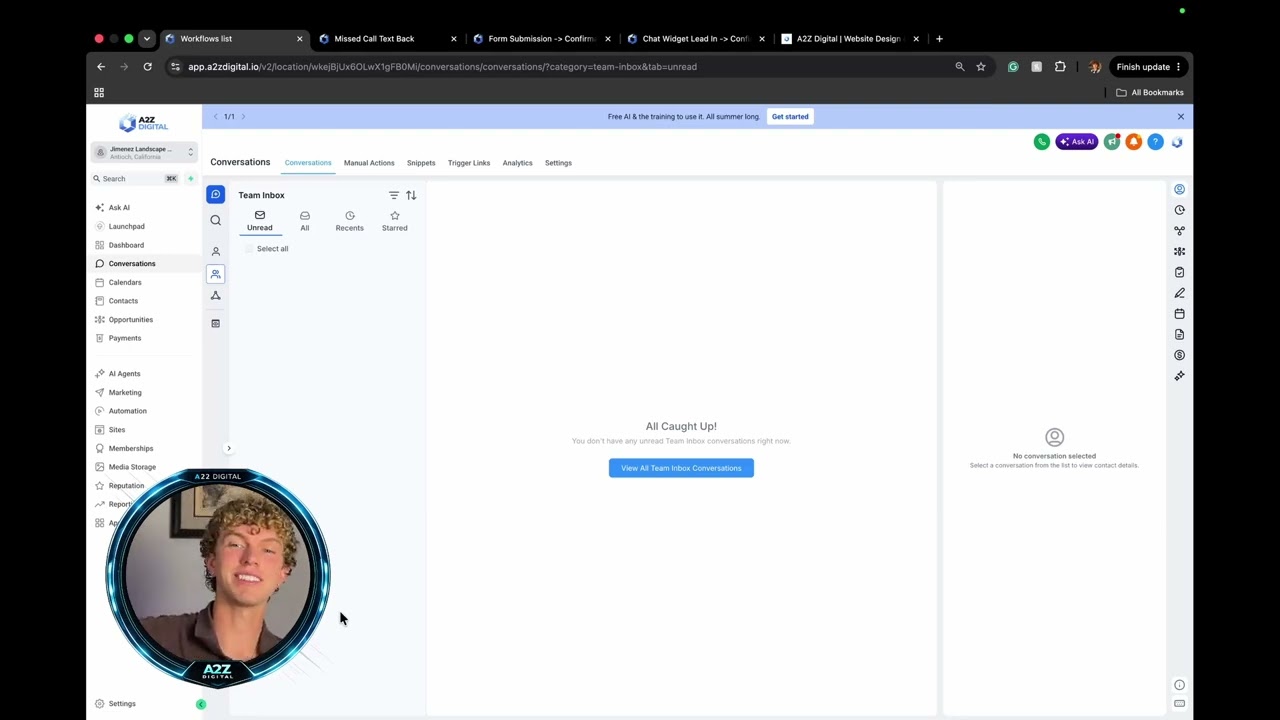The image size is (1280, 720).
Task: Open the clock activity icon in the right rail
Action: (x=1179, y=210)
